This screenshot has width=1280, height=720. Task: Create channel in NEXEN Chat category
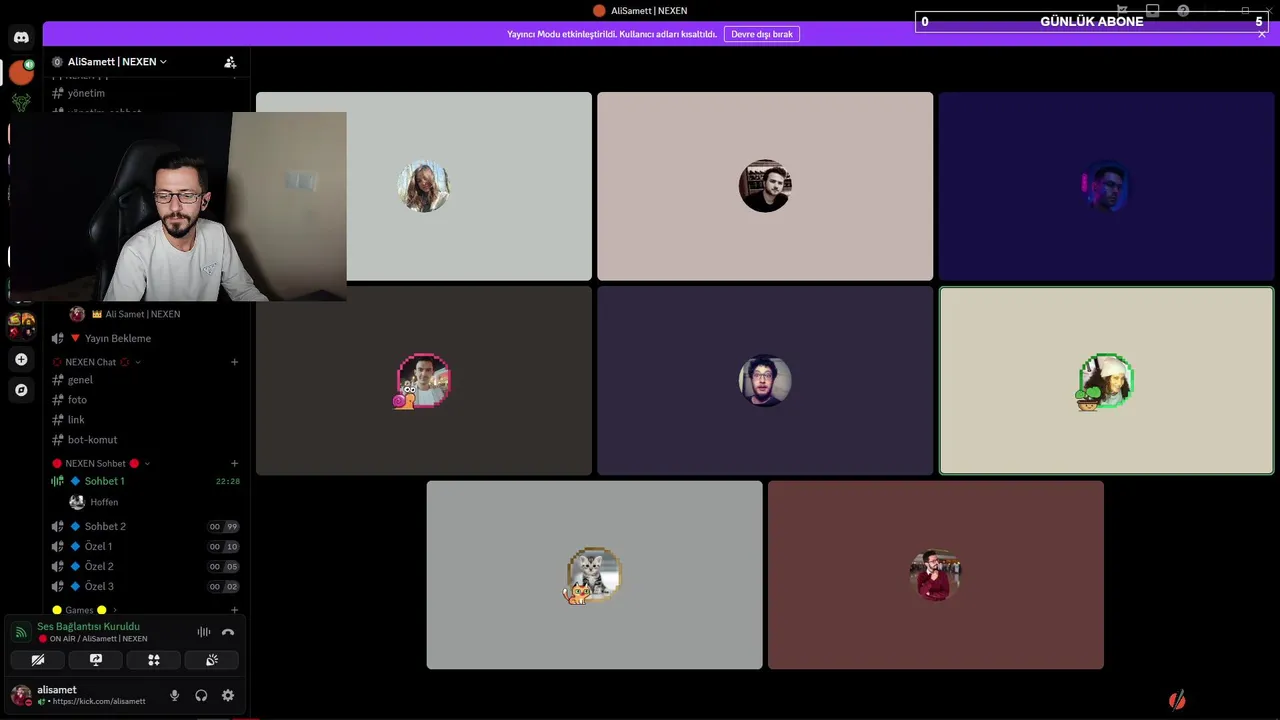235,362
